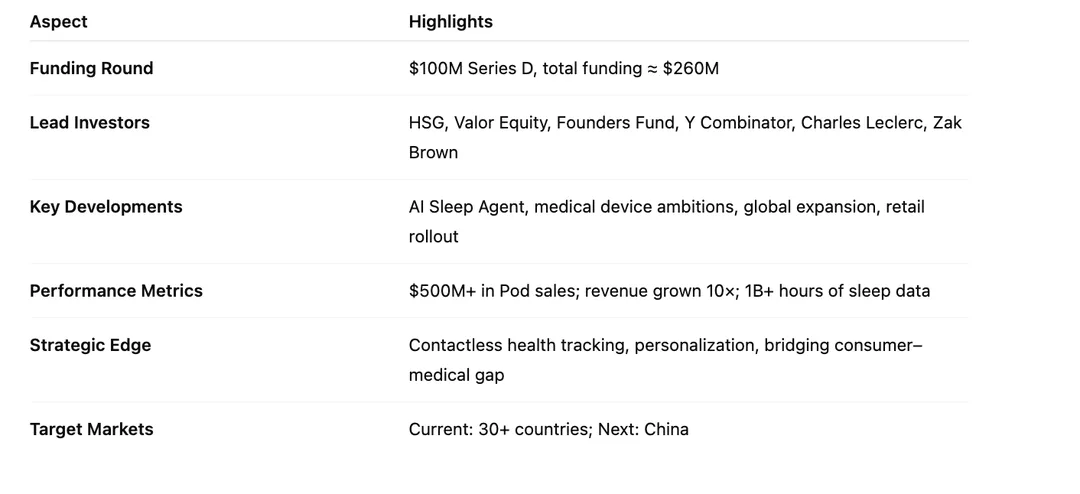Click the Aspect column header
1080x494 pixels.
pyautogui.click(x=58, y=21)
